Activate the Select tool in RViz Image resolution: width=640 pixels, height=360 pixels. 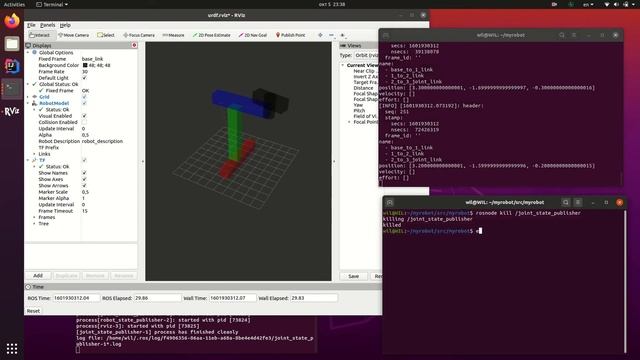pos(106,35)
